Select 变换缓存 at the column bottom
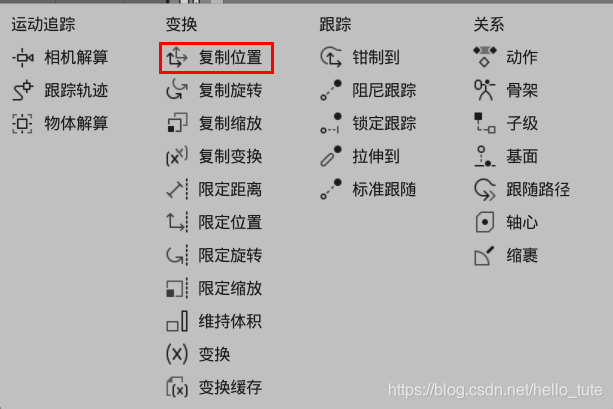Viewport: 613px width, 409px height. 214,387
